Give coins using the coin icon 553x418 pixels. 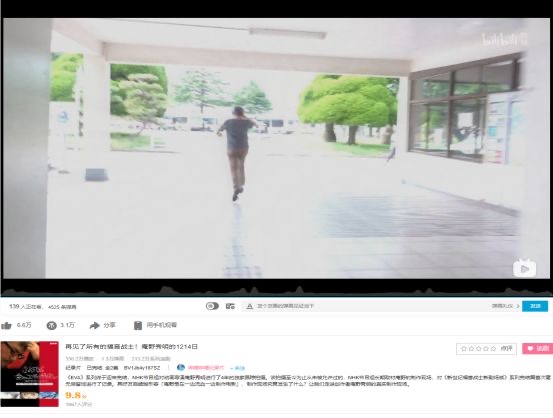click(51, 326)
